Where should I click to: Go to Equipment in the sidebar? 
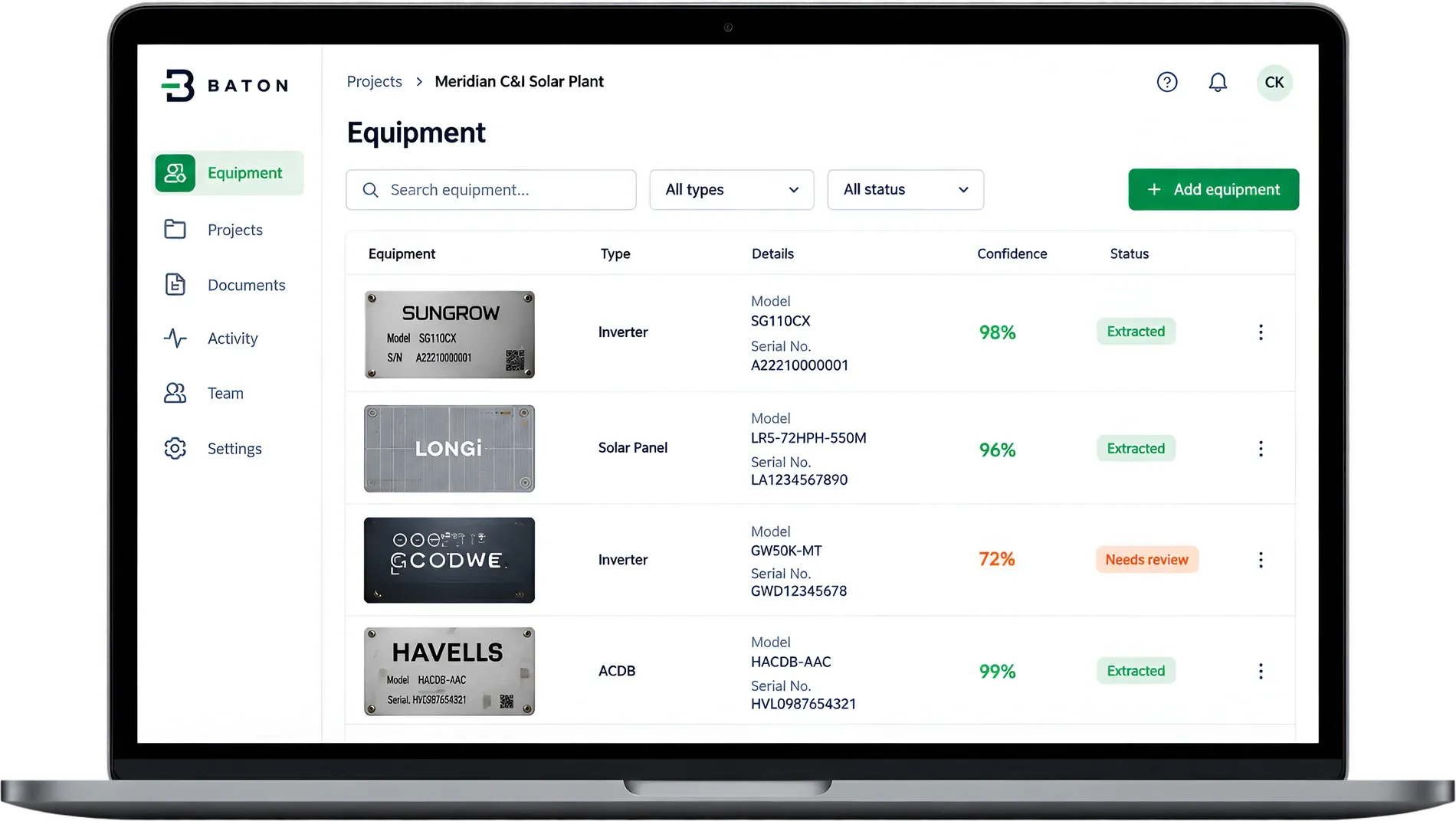click(229, 173)
